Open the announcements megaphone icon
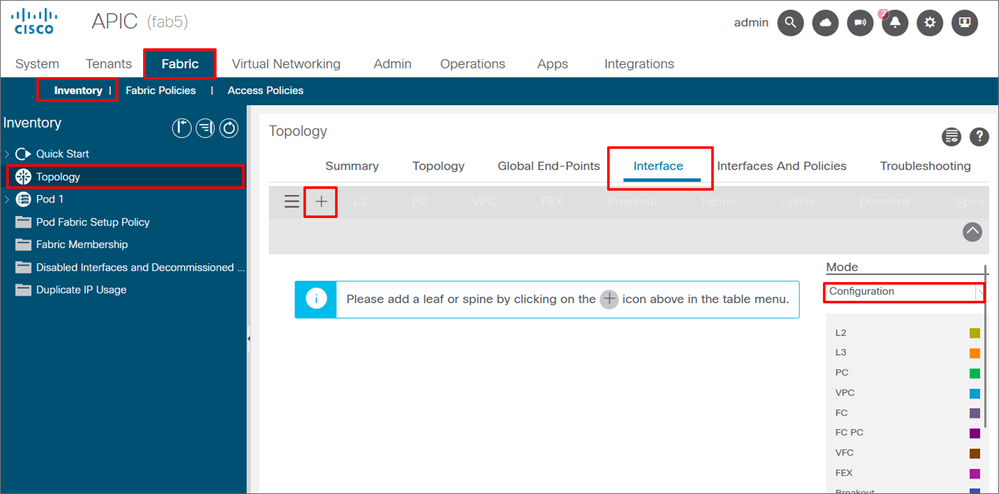The height and width of the screenshot is (494, 999). (860, 23)
